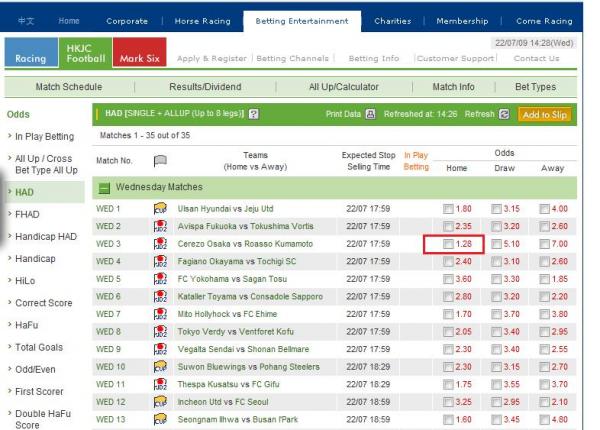Click the help question mark icon beside HAD
Image resolution: width=600 pixels, height=430 pixels.
click(254, 115)
